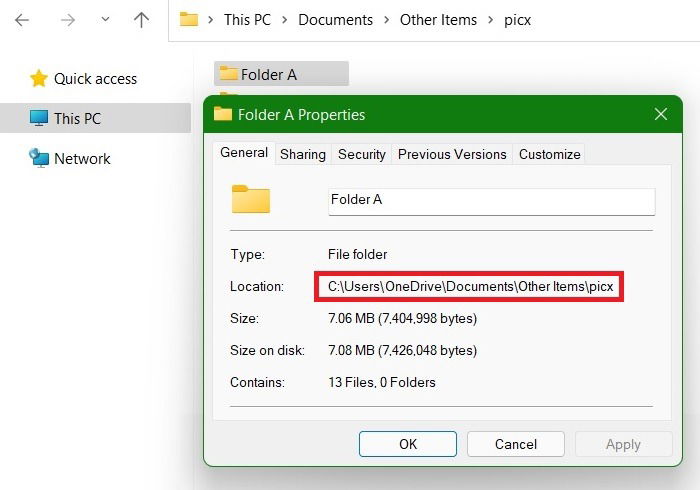Select Folder A in file list
The width and height of the screenshot is (700, 490).
click(281, 74)
